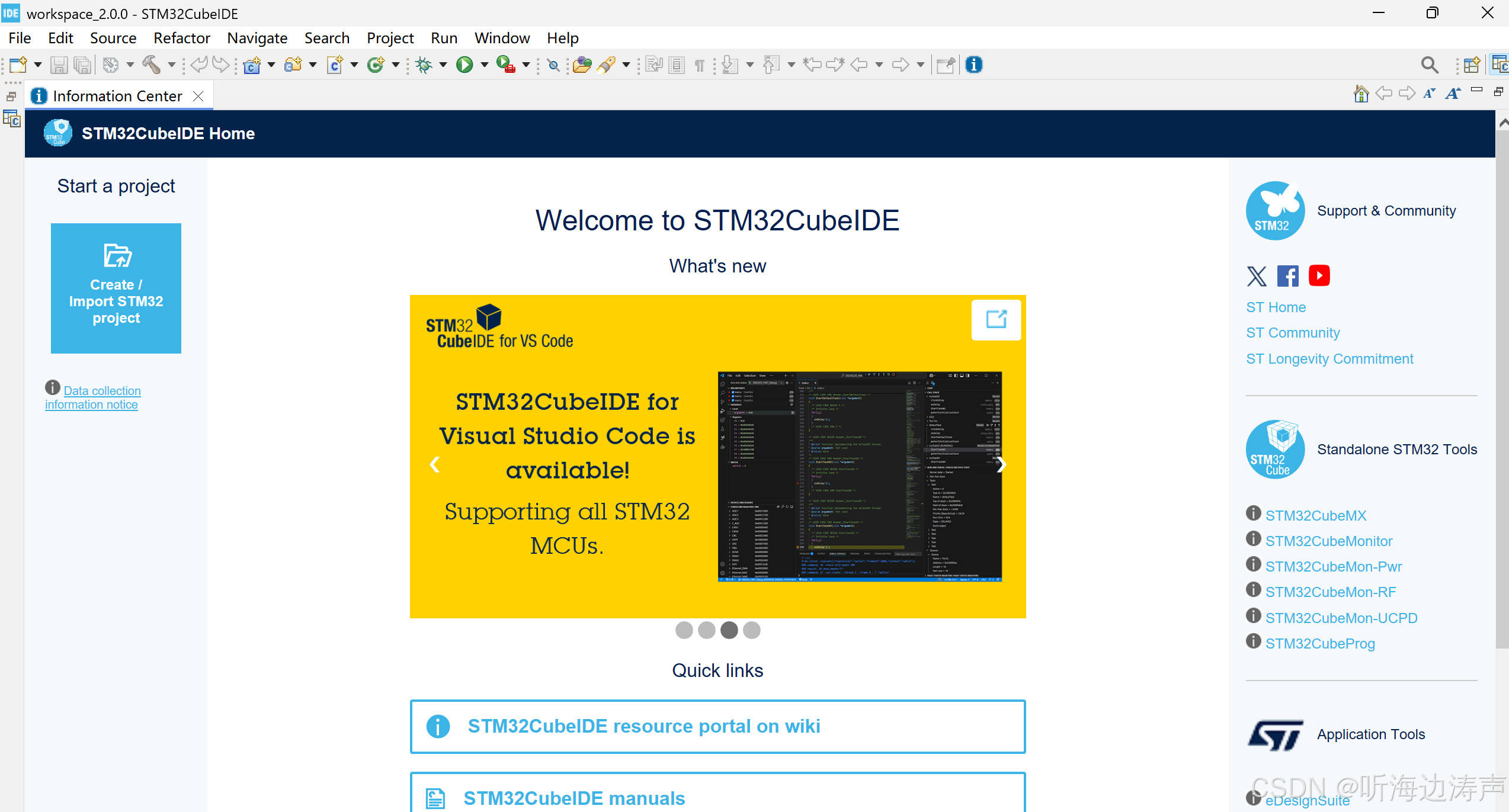This screenshot has height=812, width=1509.
Task: Click Create / Import STM32 project button
Action: click(116, 288)
